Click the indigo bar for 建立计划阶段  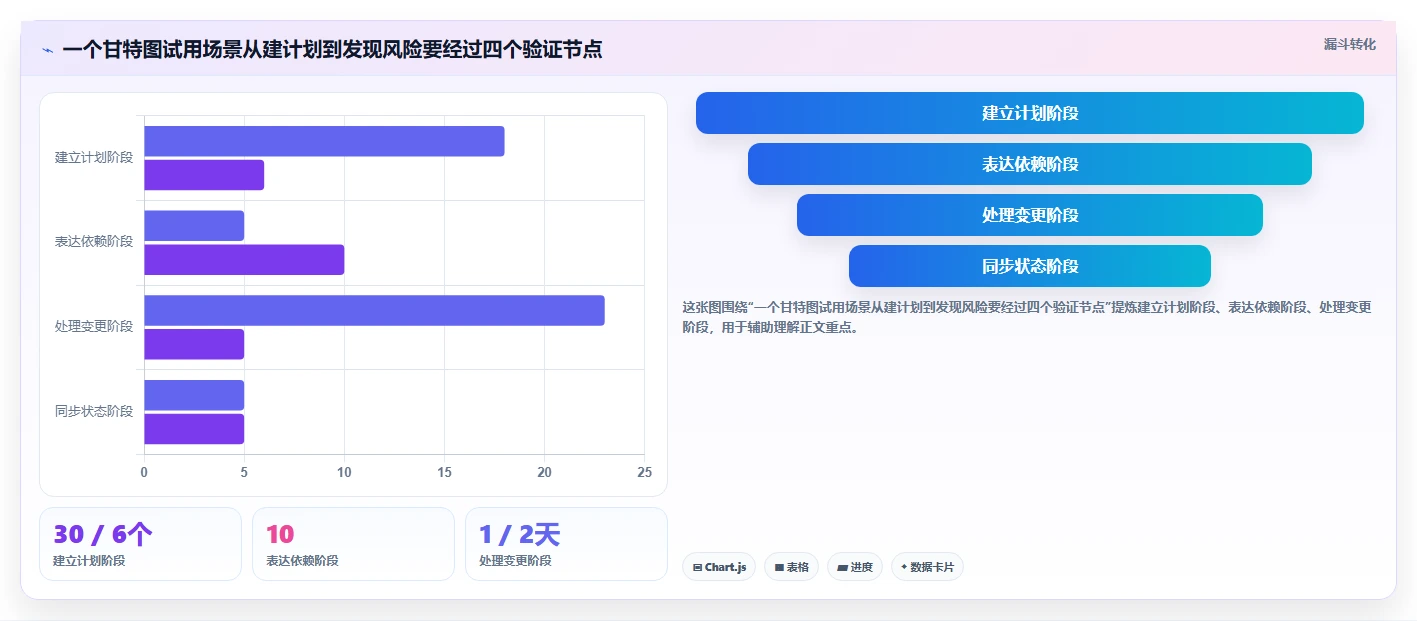(324, 142)
